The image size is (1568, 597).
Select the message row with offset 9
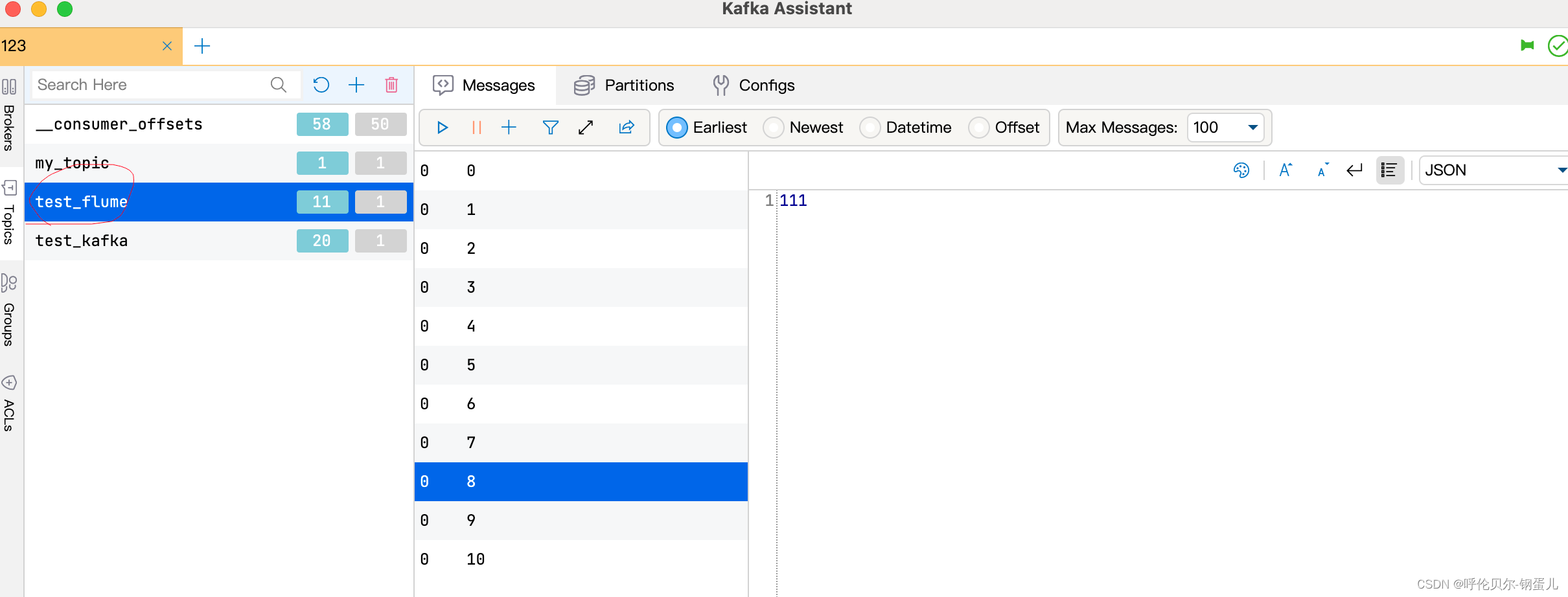(581, 521)
